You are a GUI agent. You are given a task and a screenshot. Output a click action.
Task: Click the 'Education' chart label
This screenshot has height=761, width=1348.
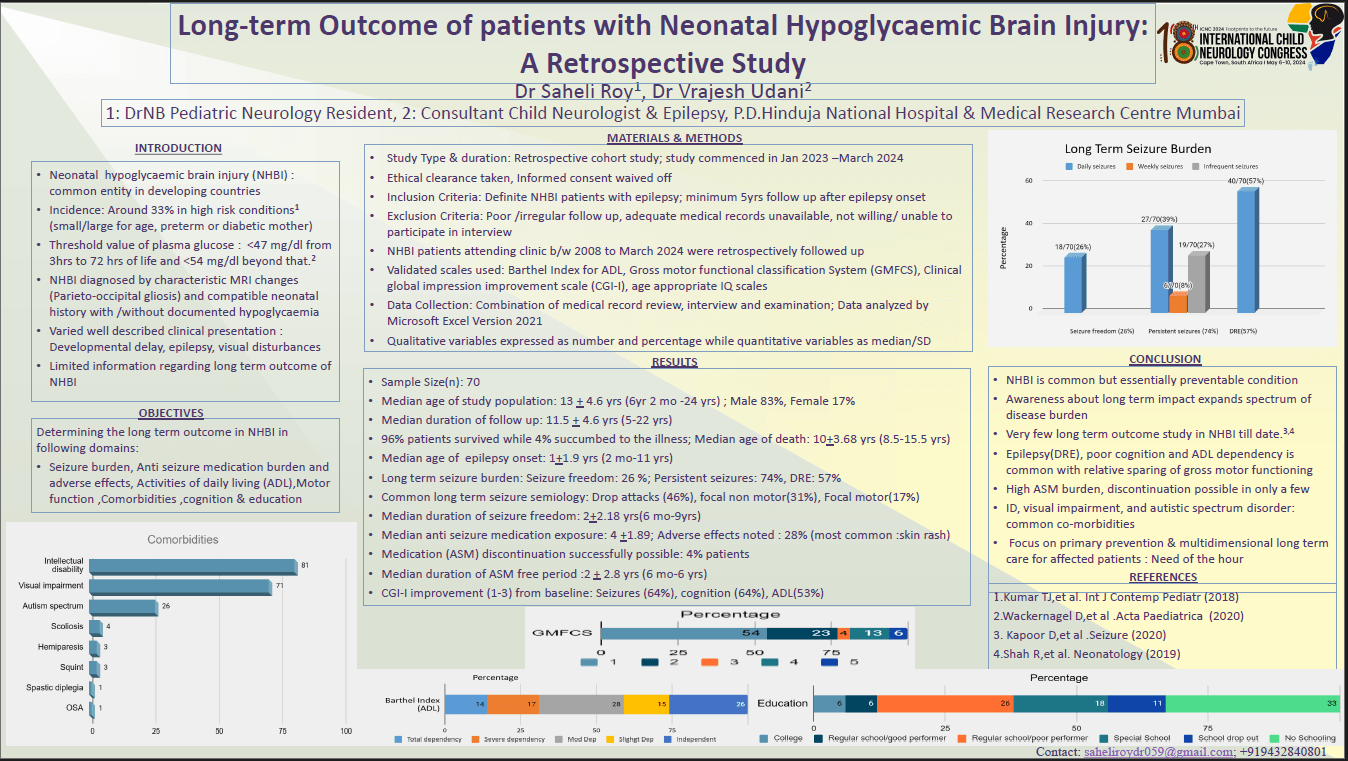pyautogui.click(x=782, y=703)
